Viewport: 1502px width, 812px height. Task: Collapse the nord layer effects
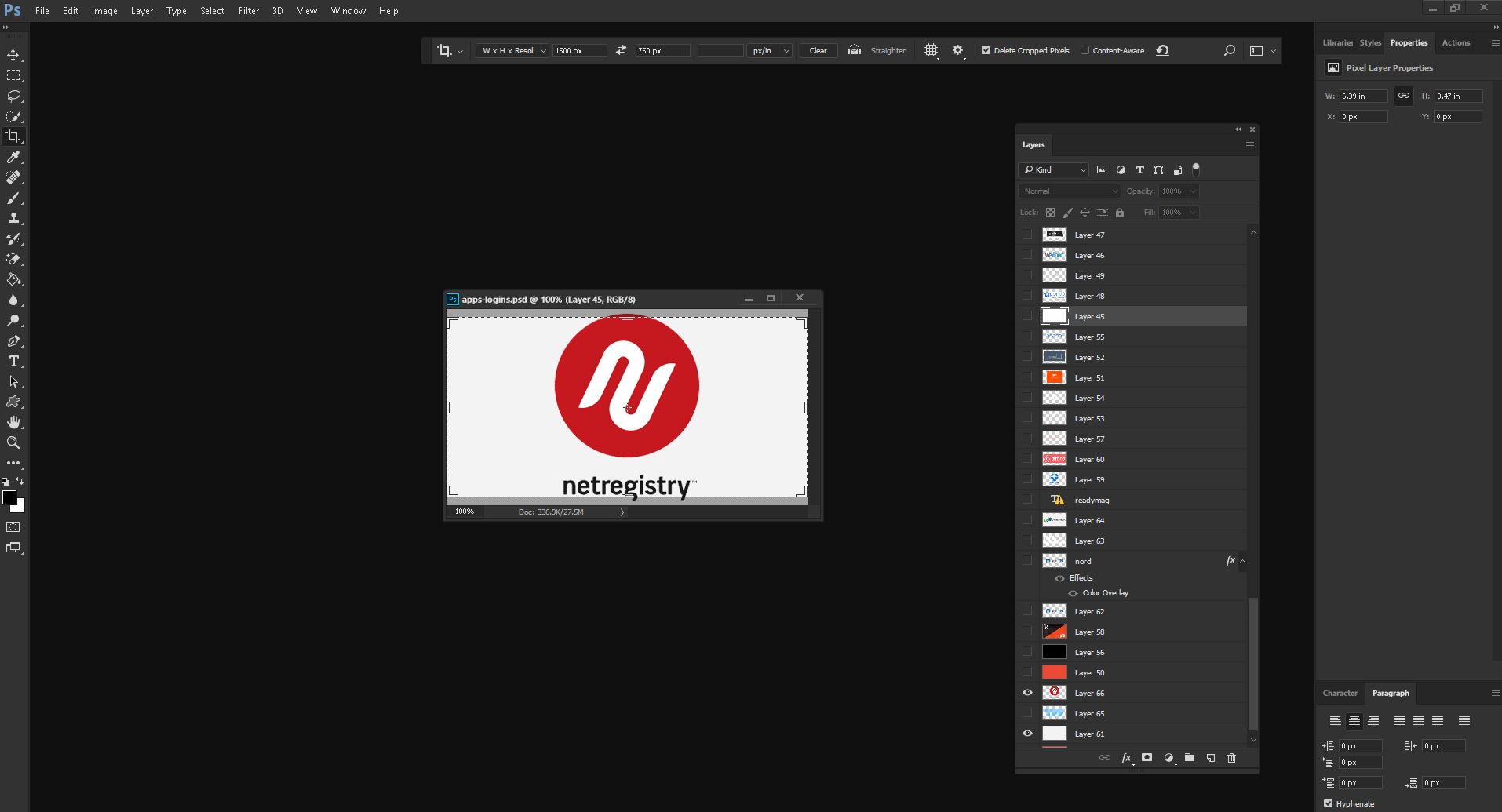[1242, 561]
